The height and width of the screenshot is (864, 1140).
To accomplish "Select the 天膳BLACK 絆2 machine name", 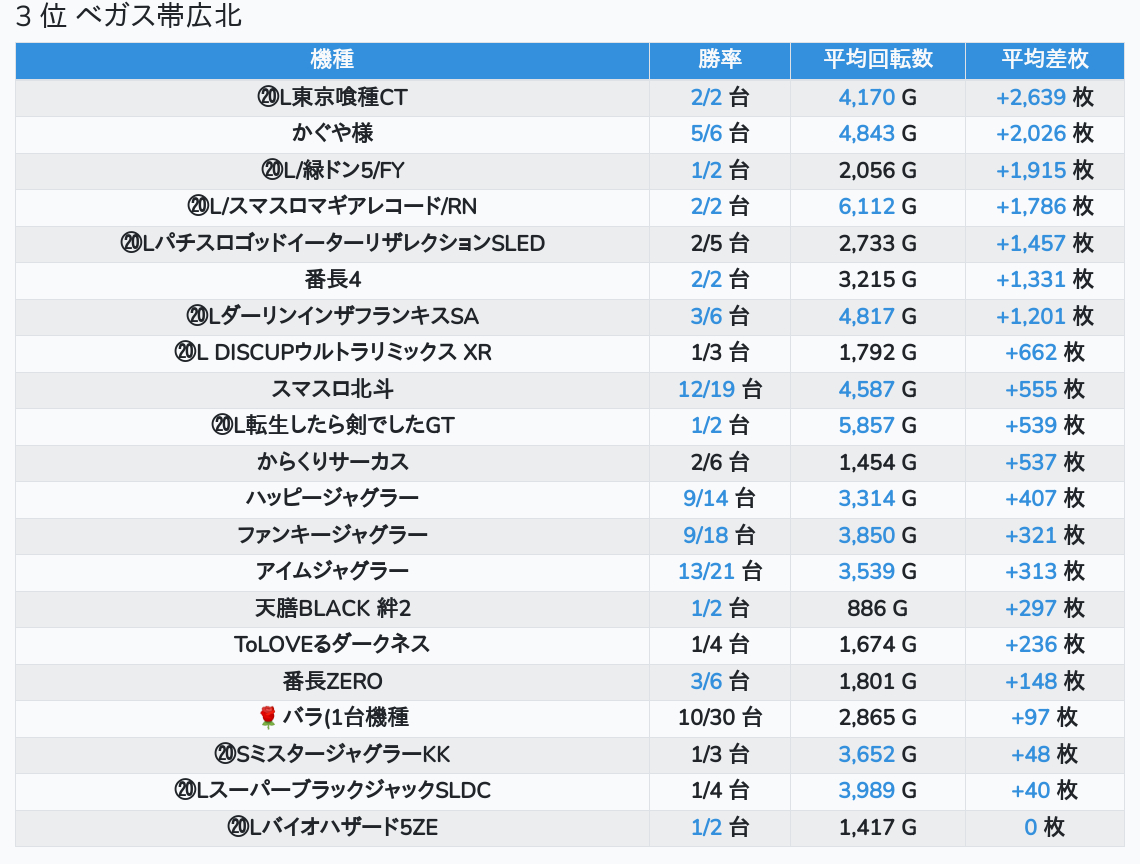I will click(x=332, y=608).
